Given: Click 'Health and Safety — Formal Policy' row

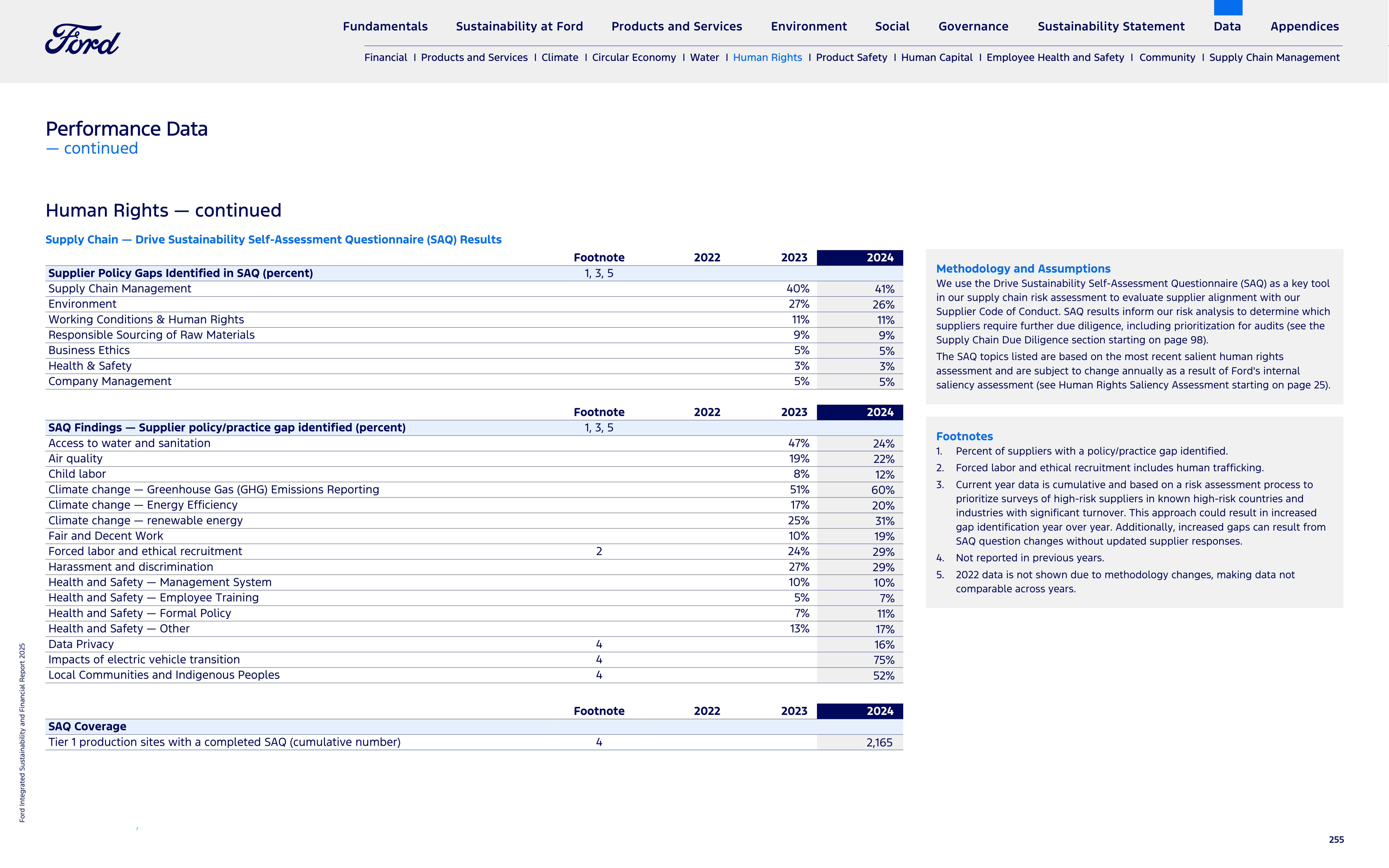Looking at the screenshot, I should tap(474, 614).
